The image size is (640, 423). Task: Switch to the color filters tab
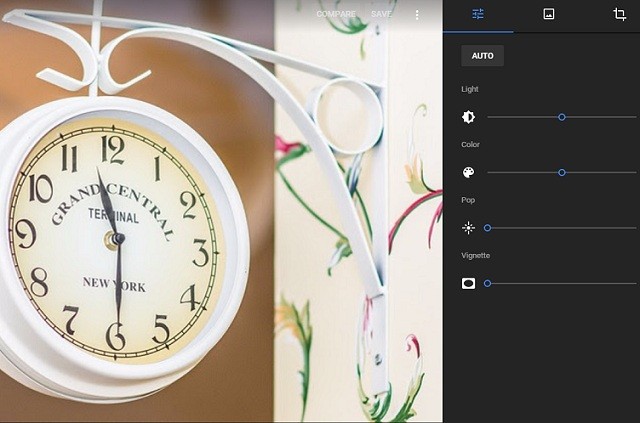[549, 14]
